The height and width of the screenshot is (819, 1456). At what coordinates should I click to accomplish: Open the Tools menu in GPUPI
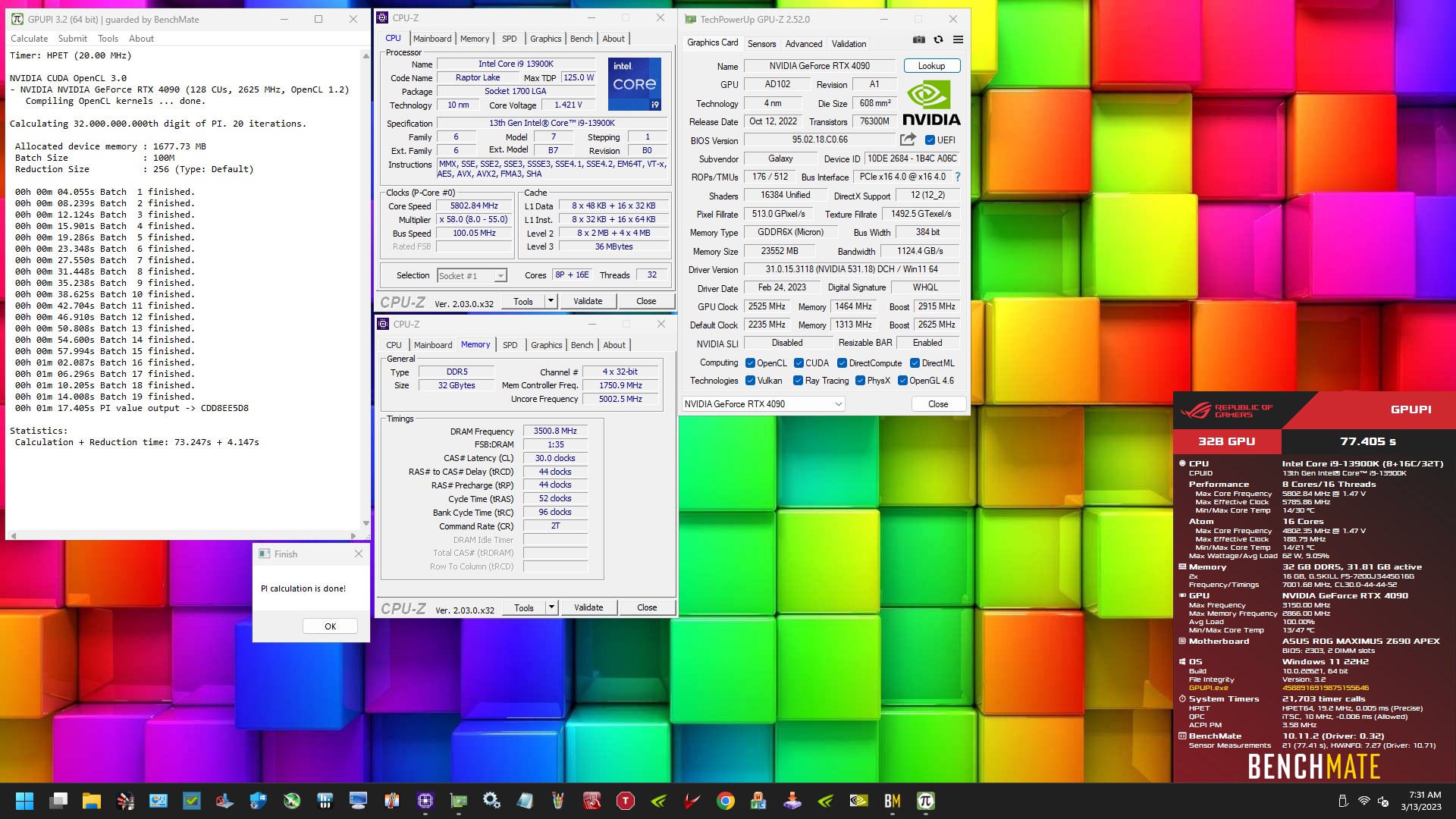[108, 39]
